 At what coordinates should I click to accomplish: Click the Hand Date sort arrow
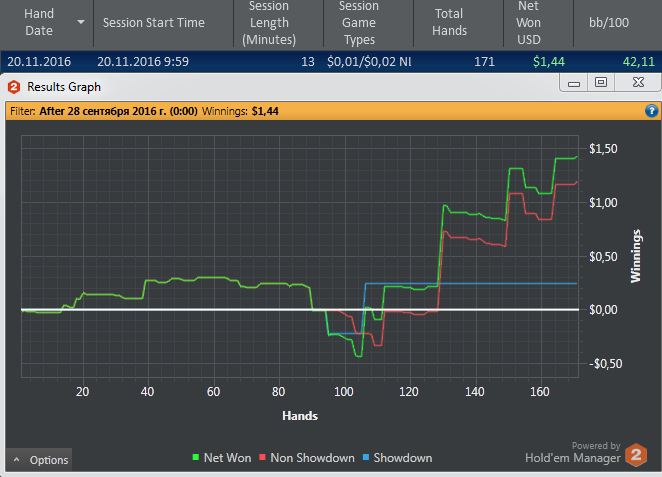click(81, 22)
